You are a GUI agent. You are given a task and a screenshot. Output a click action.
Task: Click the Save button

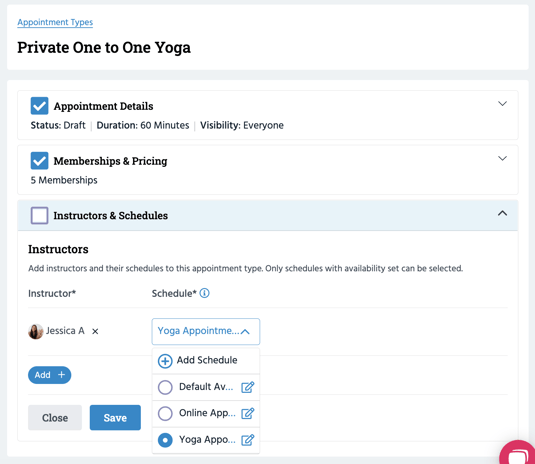point(115,418)
